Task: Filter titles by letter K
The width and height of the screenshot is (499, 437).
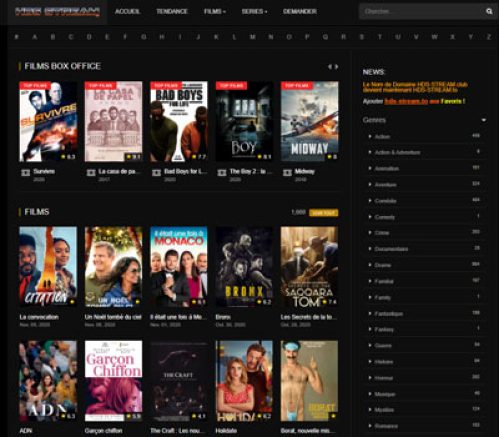Action: [216, 37]
